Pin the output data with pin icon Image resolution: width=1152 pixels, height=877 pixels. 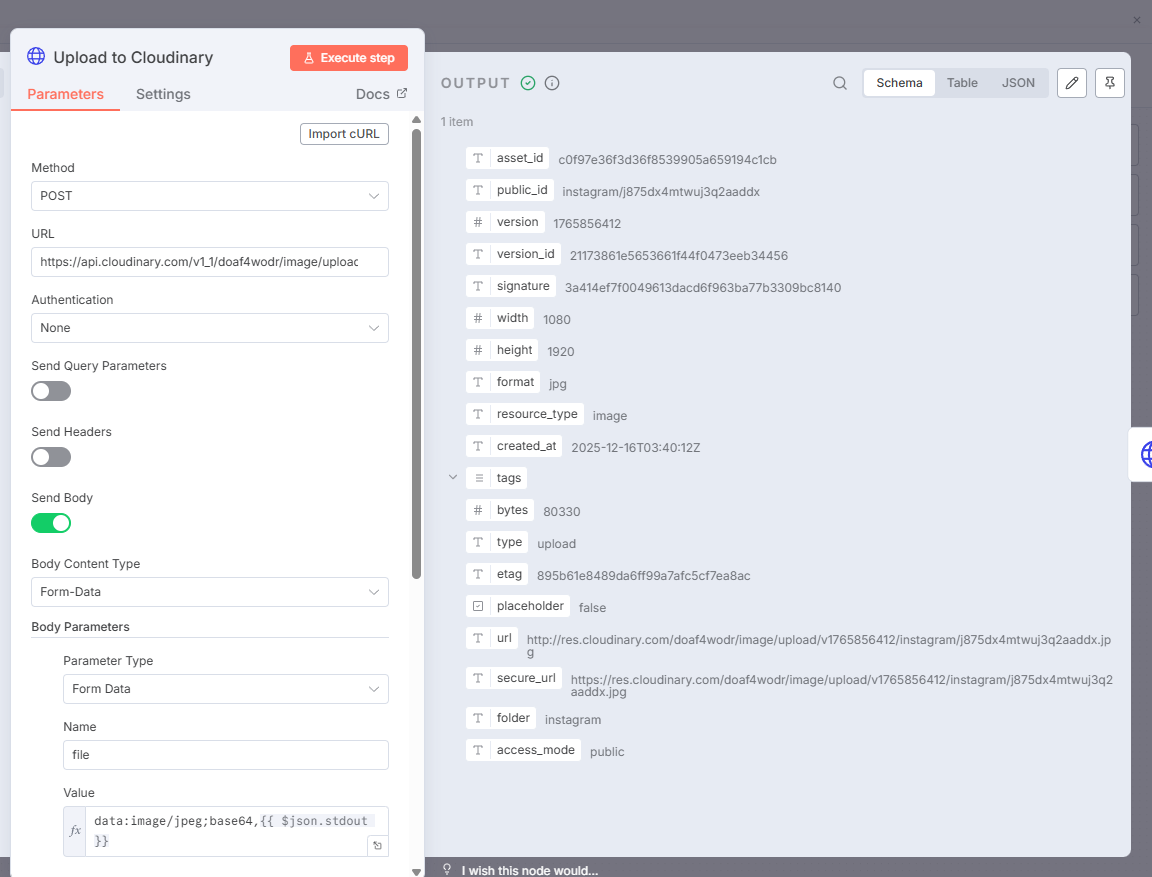click(x=1110, y=83)
